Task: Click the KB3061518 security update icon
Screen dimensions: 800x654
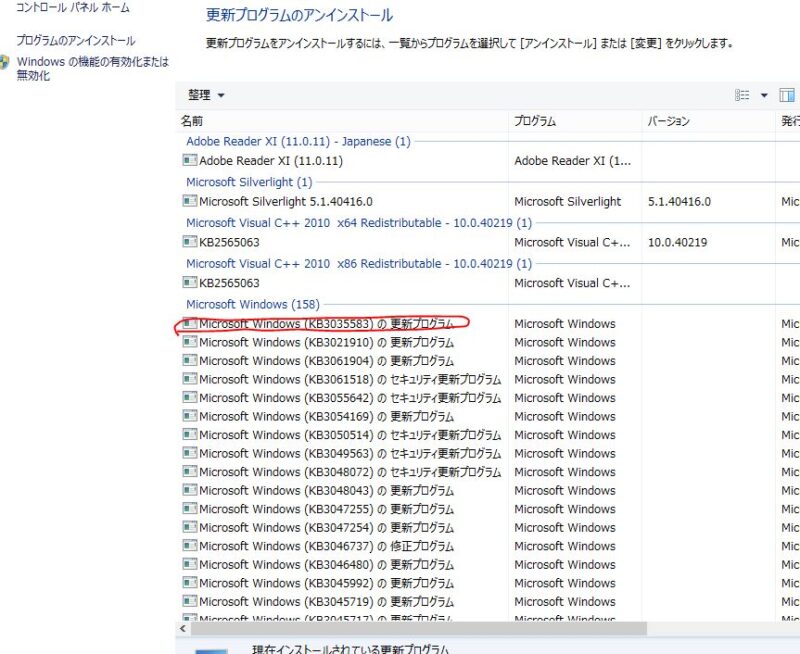Action: 190,379
